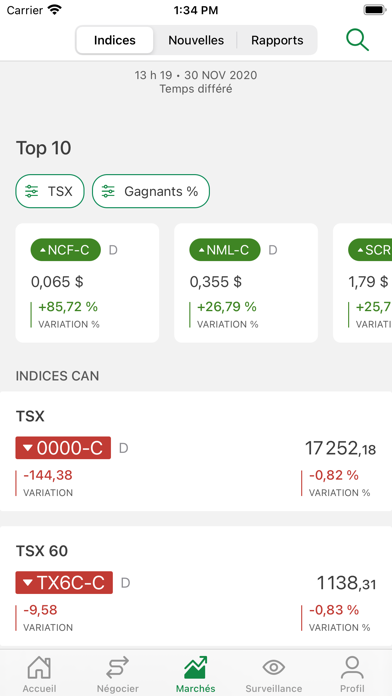Click the -0,83 % variation value
Screen dimensions: 392x696
[334, 610]
